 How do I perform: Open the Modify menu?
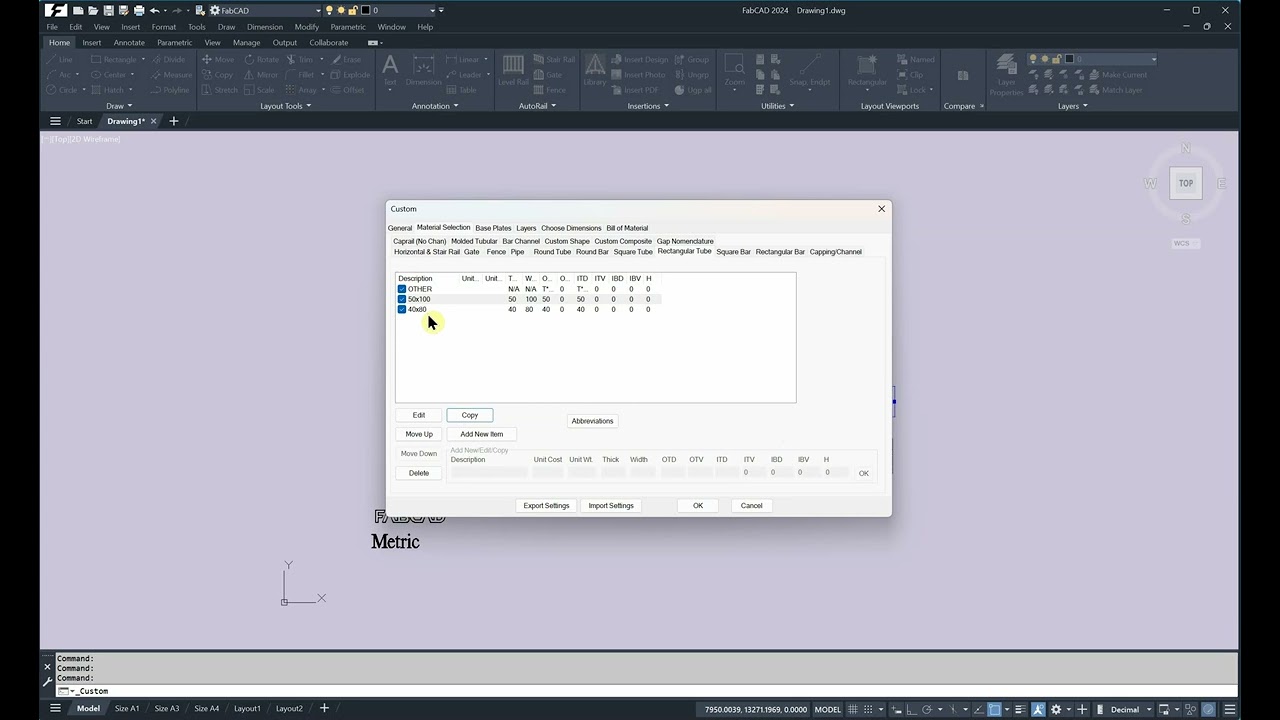coord(307,27)
